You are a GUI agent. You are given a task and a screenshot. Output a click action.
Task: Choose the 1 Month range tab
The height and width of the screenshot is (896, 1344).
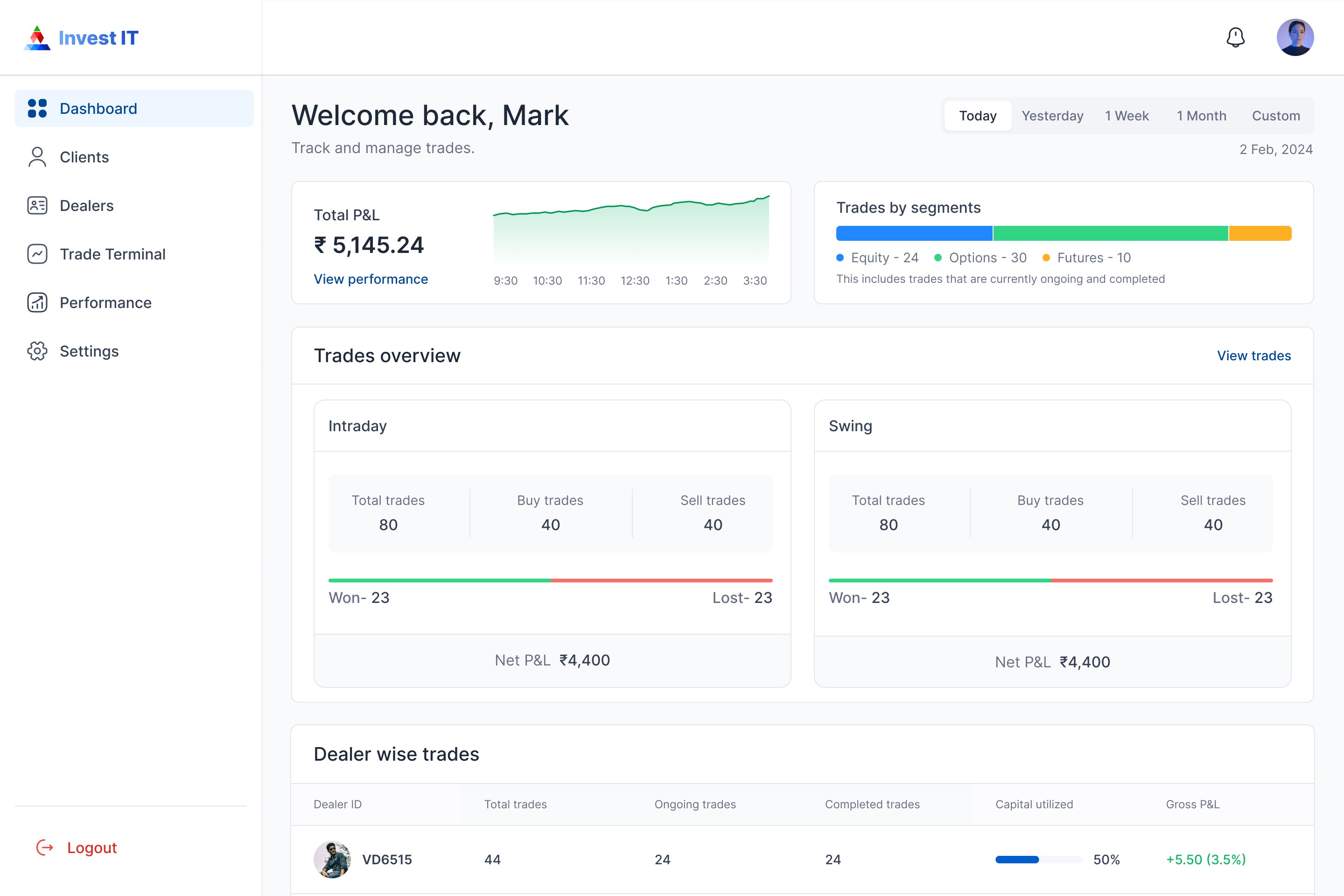[1201, 116]
